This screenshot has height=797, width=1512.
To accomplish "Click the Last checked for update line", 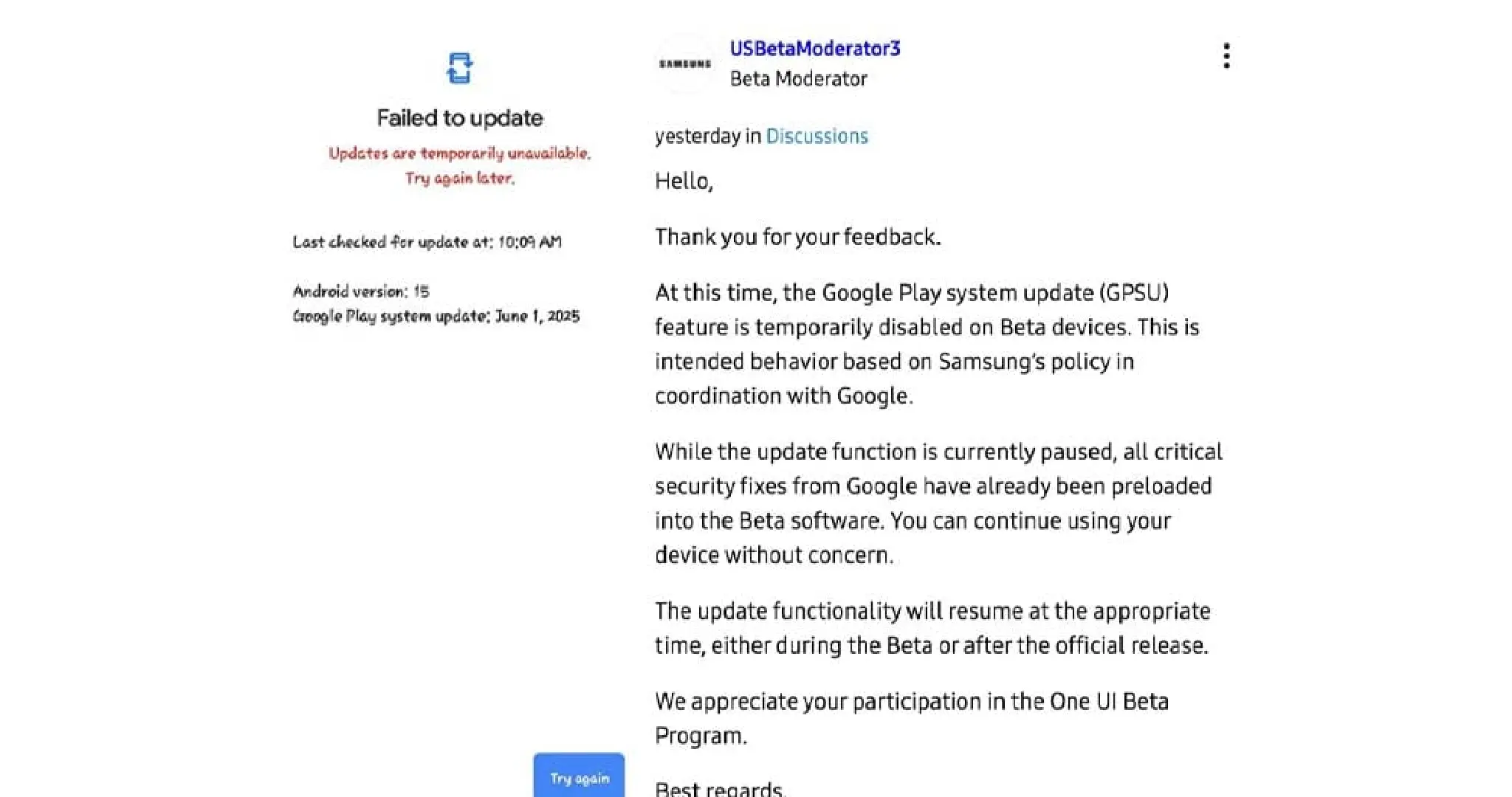I will click(x=427, y=242).
